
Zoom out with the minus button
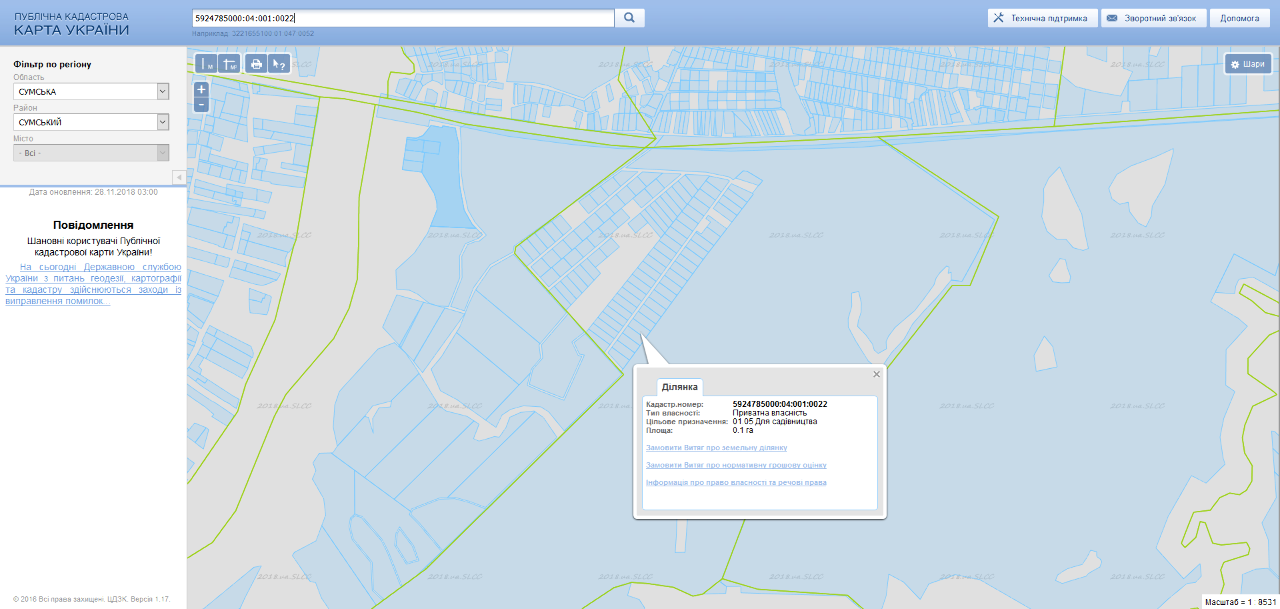coord(201,104)
